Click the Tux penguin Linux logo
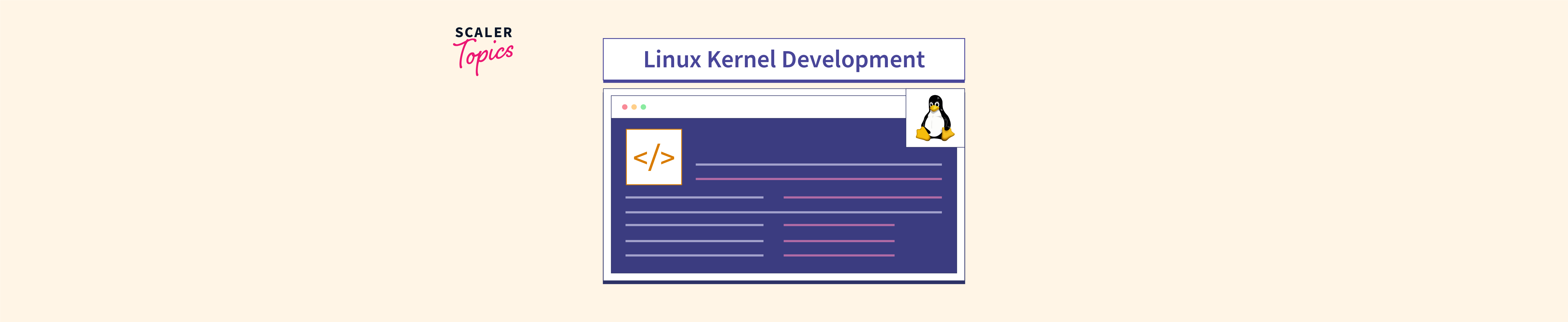 935,118
